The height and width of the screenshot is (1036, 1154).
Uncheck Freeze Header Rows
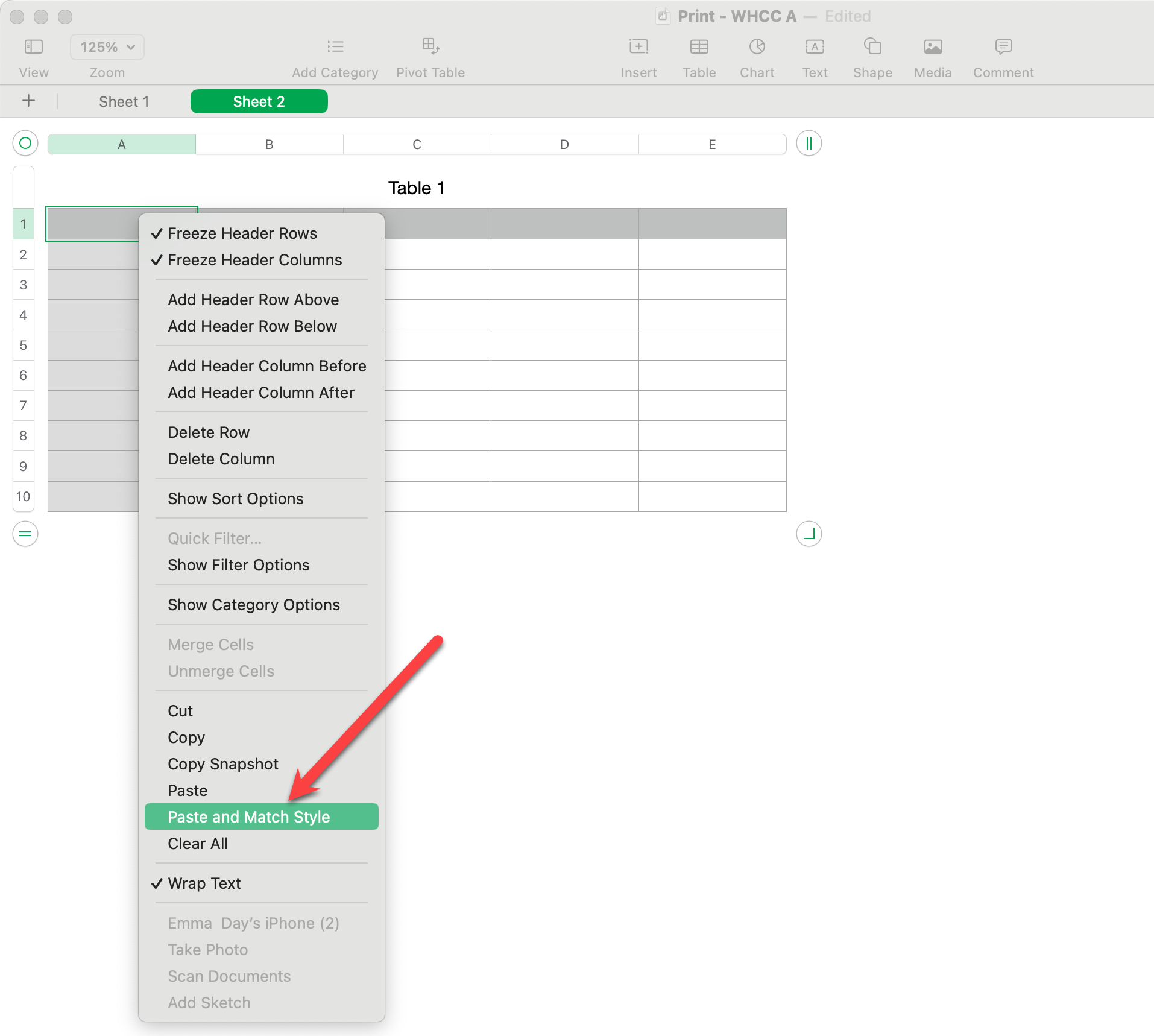point(242,233)
